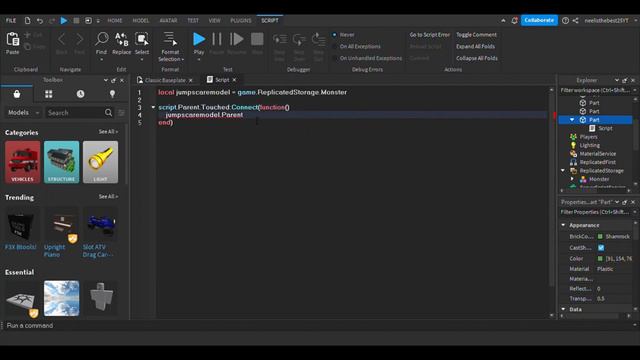Open the Upright Piano trending model
Screen dimensions: 640x360
61,233
